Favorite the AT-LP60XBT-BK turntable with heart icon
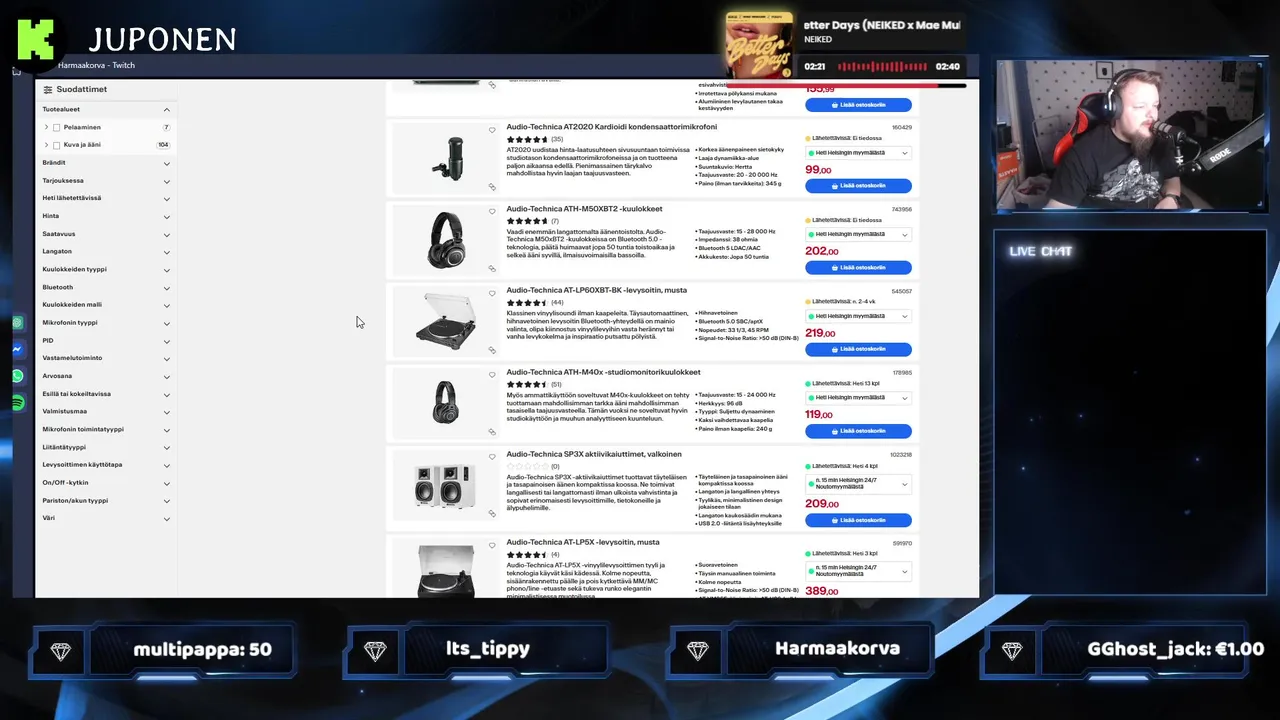 pyautogui.click(x=492, y=294)
